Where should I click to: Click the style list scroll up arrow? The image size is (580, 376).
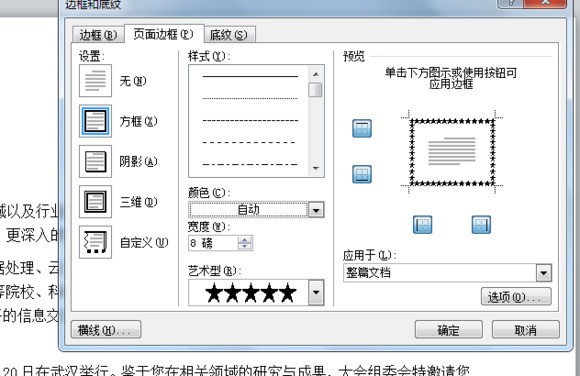pos(316,74)
